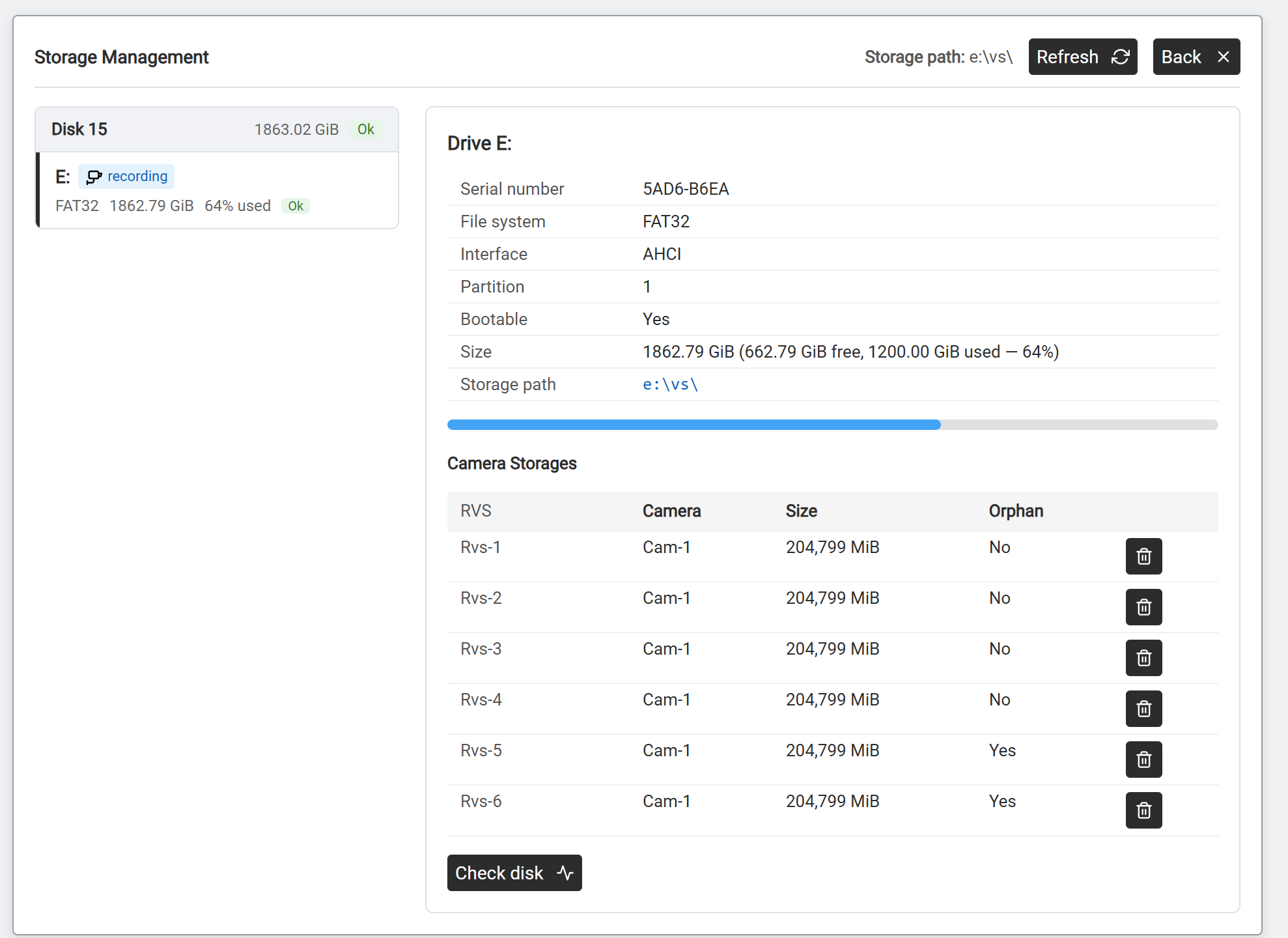Viewport: 1288px width, 938px height.
Task: Click the Storage path e:\vs\ header text
Action: coord(938,57)
